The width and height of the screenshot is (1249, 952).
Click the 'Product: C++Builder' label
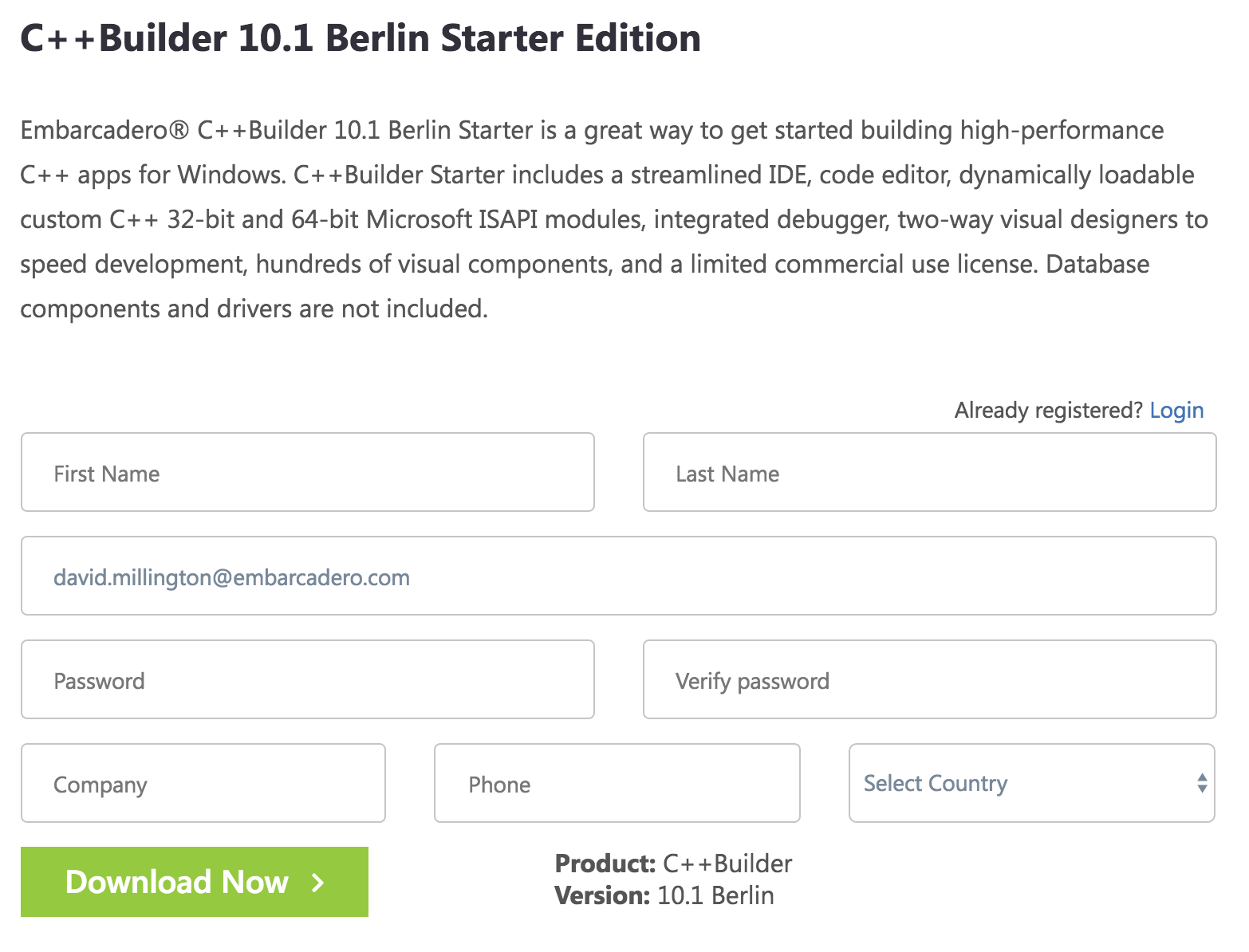[x=674, y=863]
